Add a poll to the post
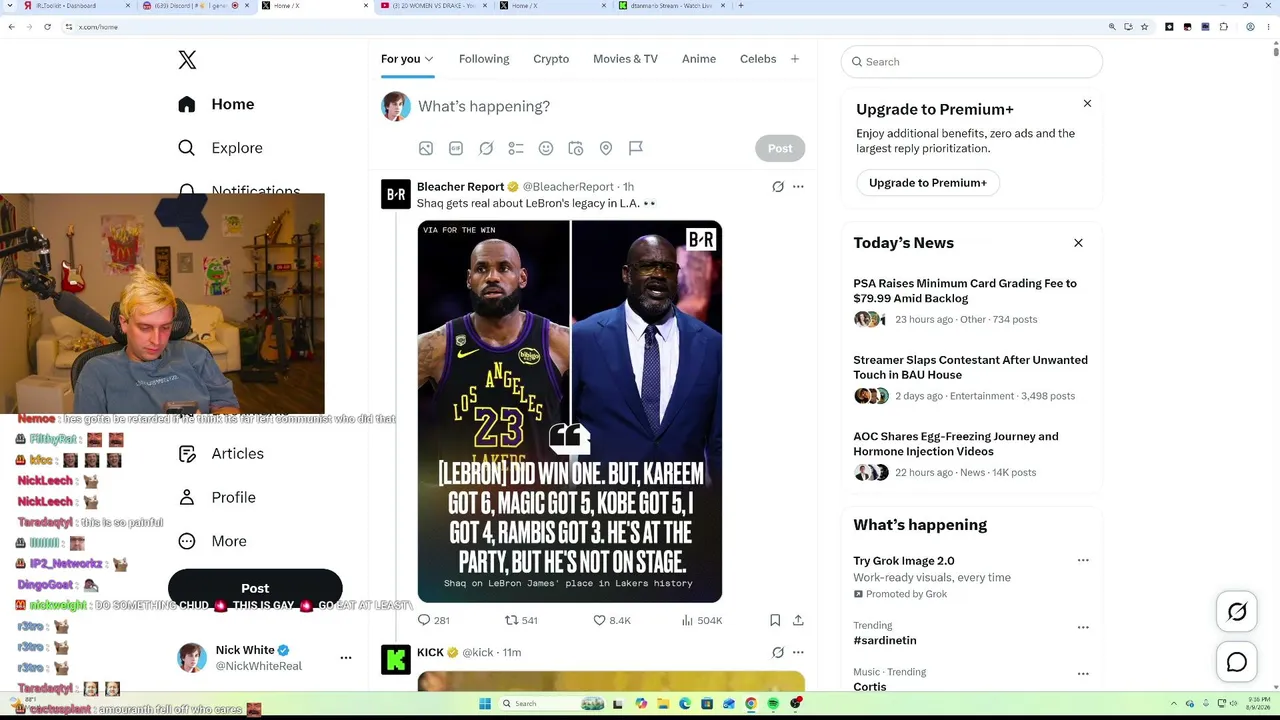The width and height of the screenshot is (1280, 720). point(516,148)
